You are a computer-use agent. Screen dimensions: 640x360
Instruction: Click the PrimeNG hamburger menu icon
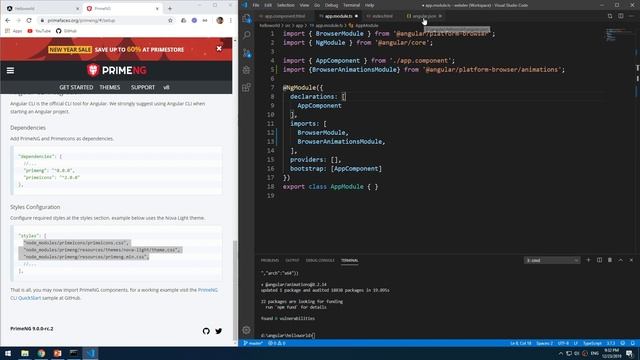point(10,71)
